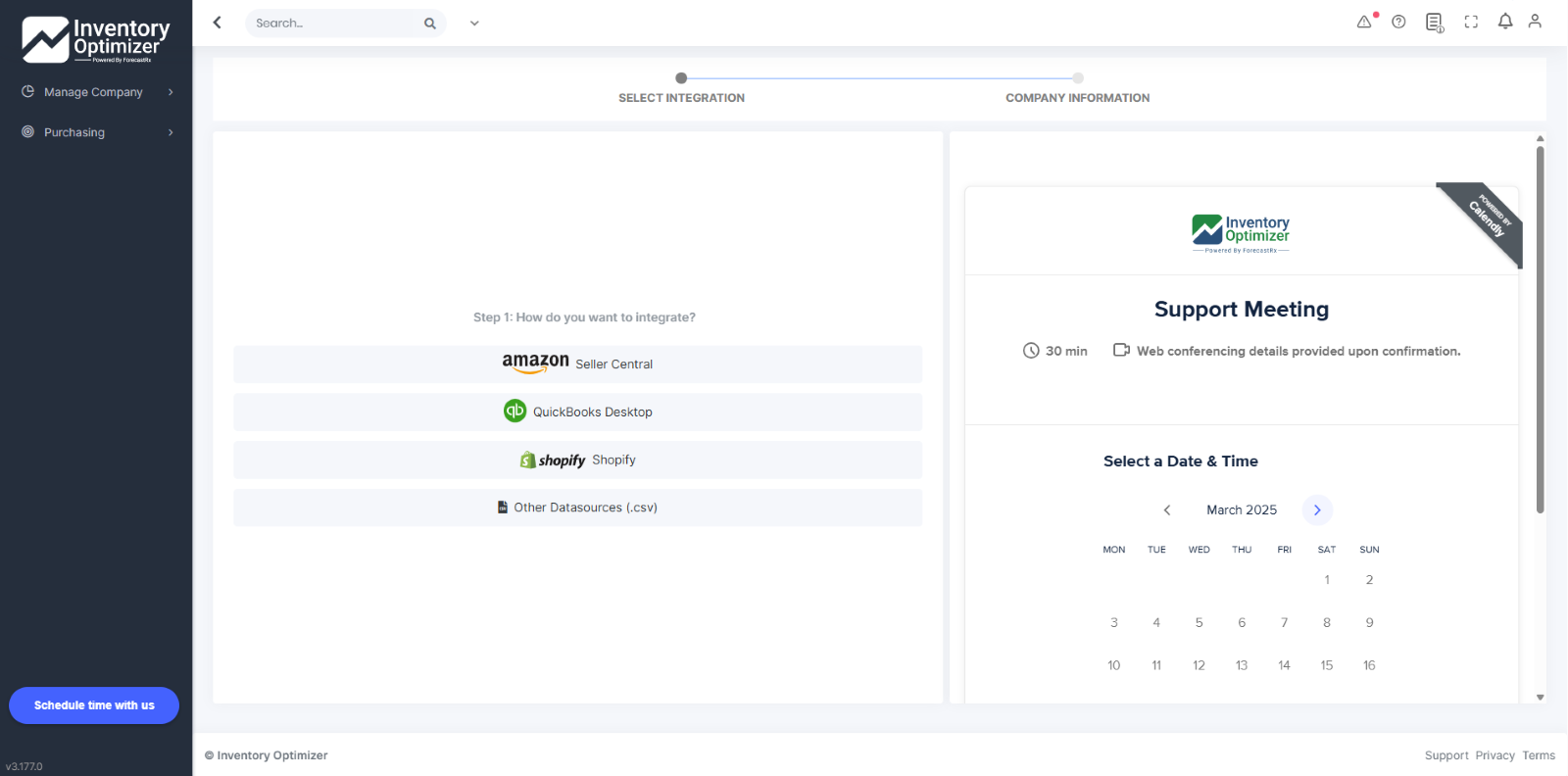Click the "March 2025" month label
This screenshot has height=776, width=1568.
point(1242,509)
